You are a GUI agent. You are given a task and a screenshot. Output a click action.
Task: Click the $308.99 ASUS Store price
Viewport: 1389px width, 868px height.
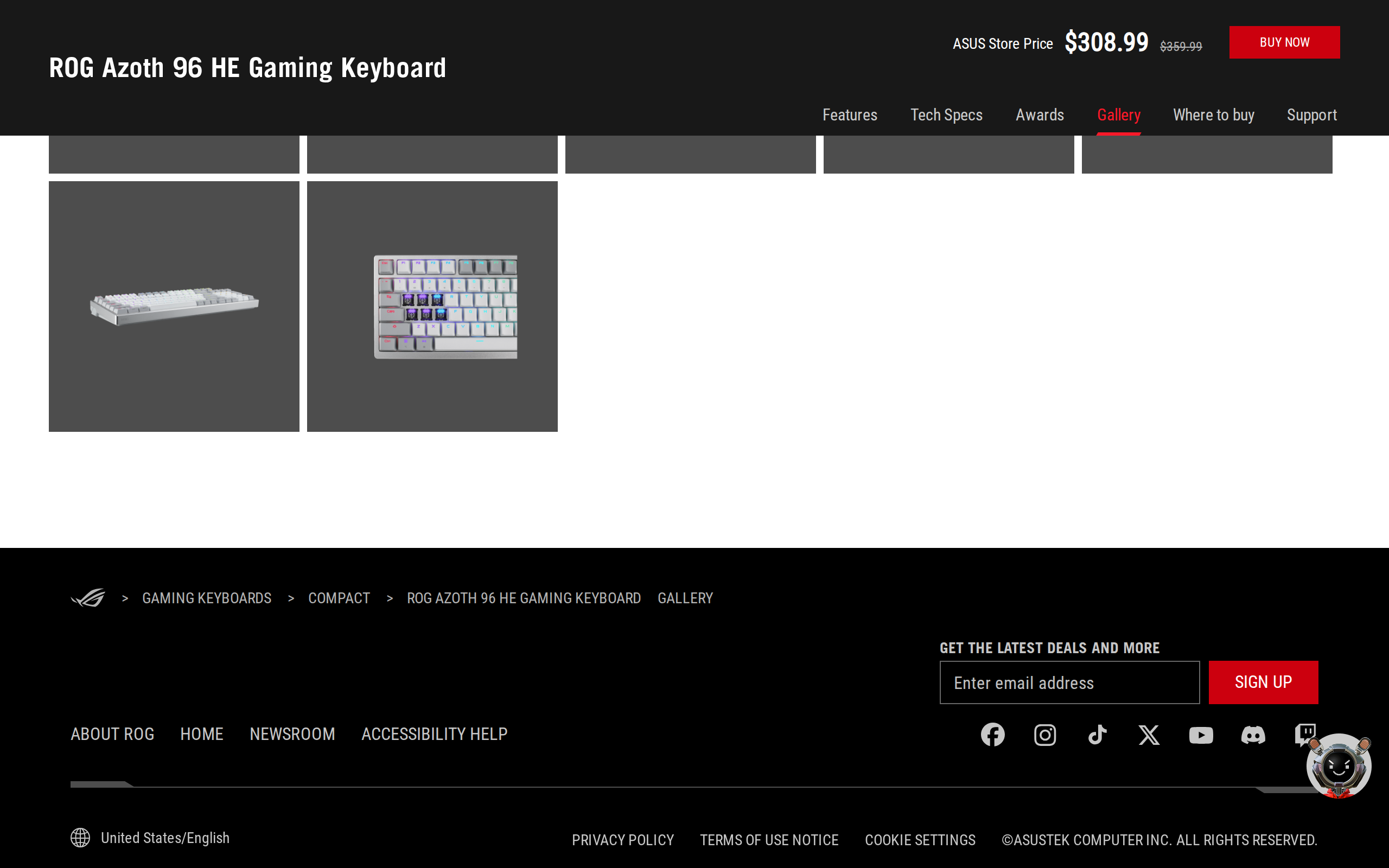1107,42
